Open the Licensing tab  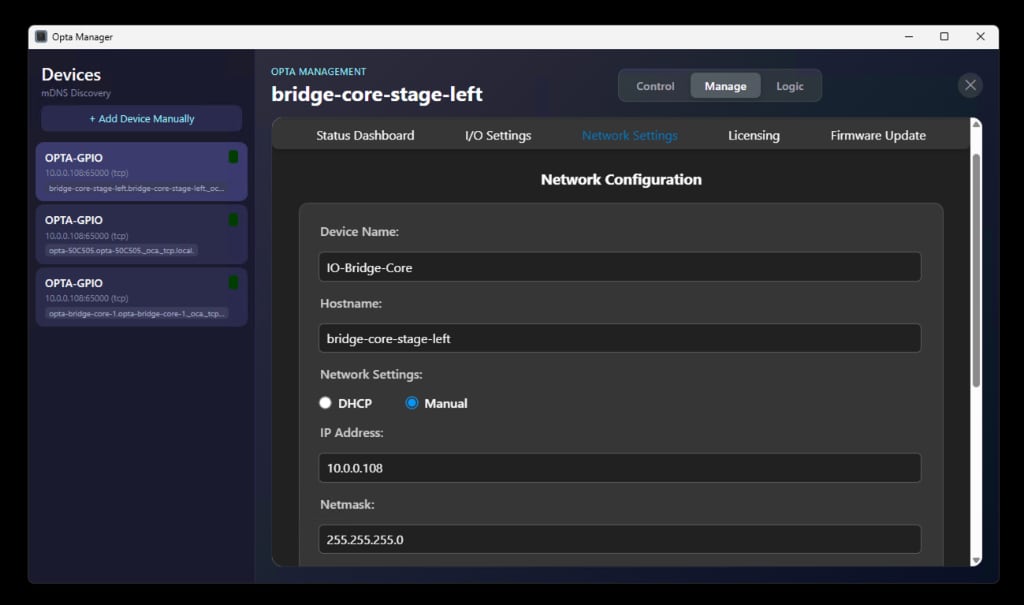(754, 135)
